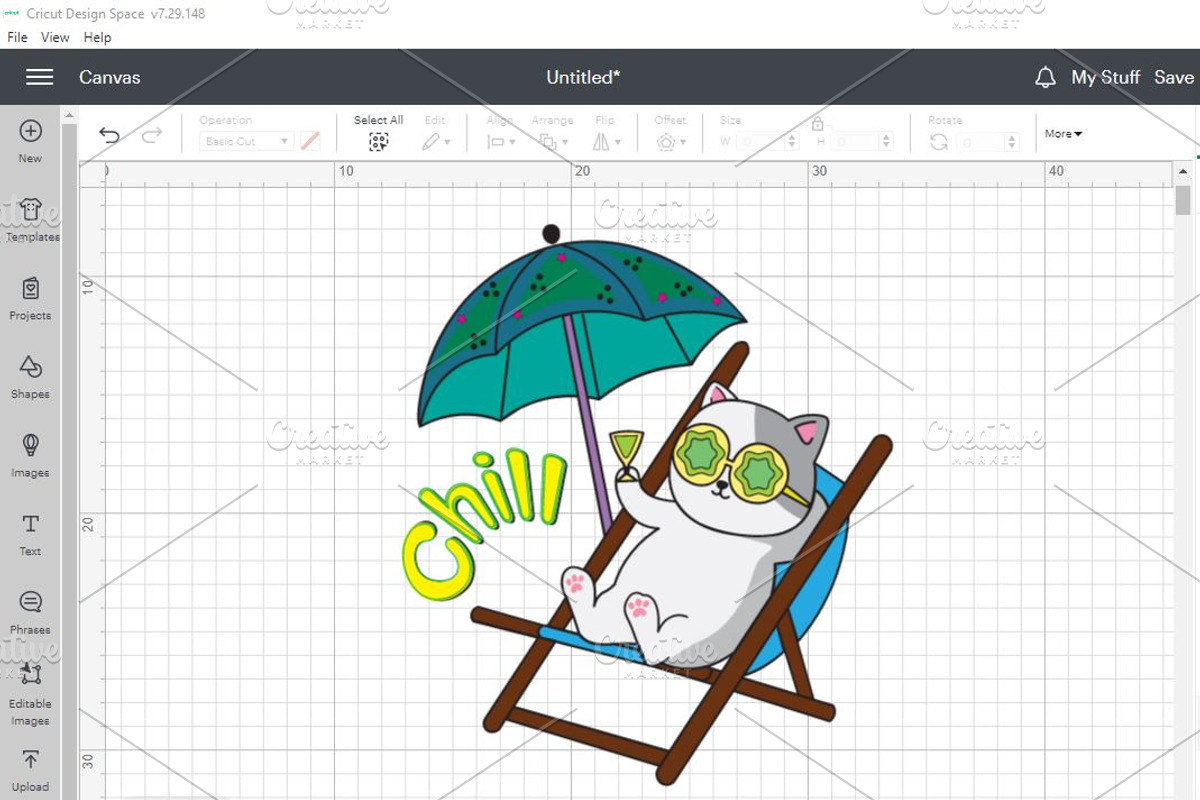Open Editable Images panel

click(x=30, y=694)
